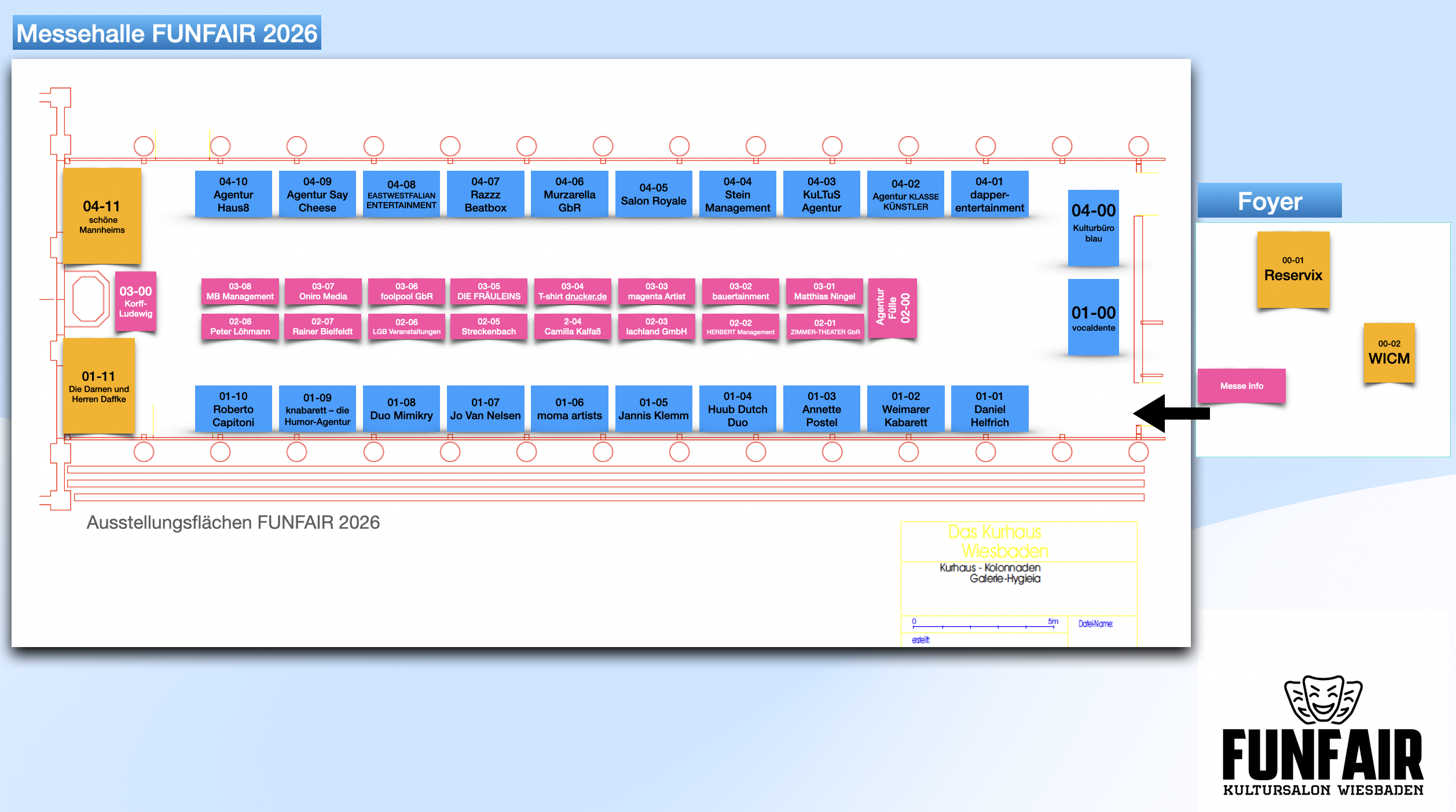Click booth 02-05 Streckenbach
1456x812 pixels.
[x=488, y=326]
